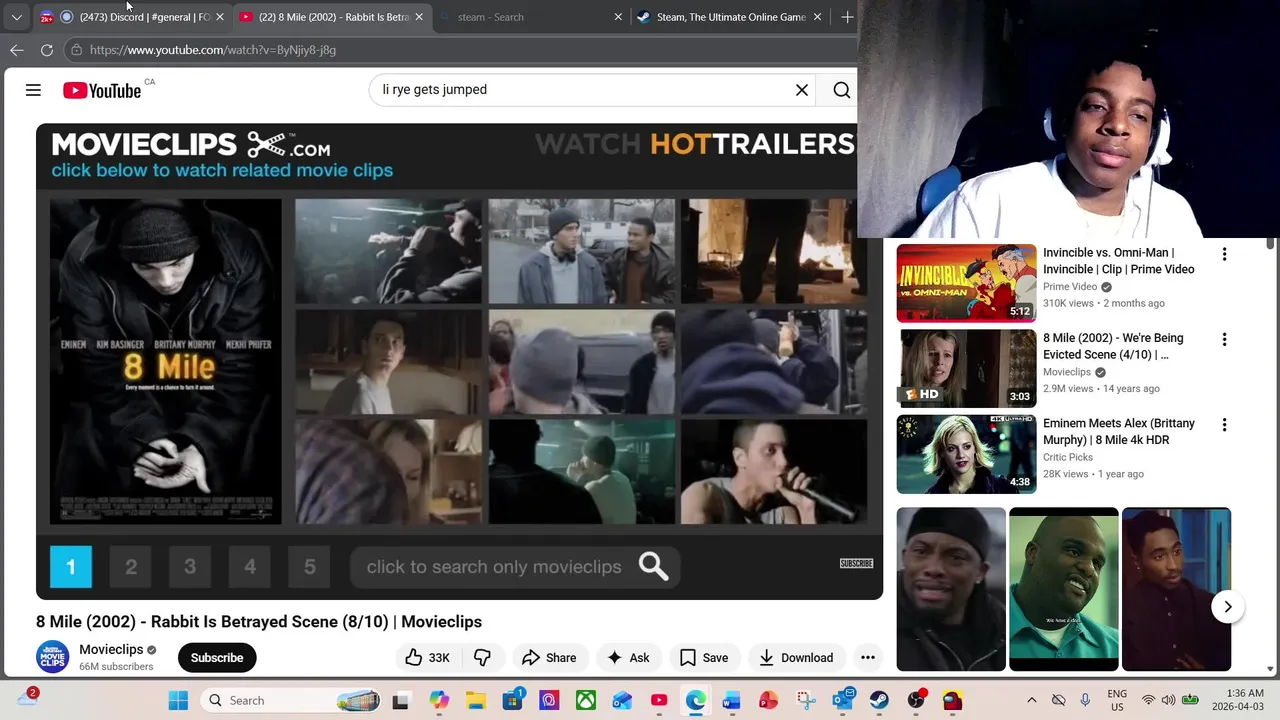Click the Windows taskbar Search box

click(x=290, y=700)
